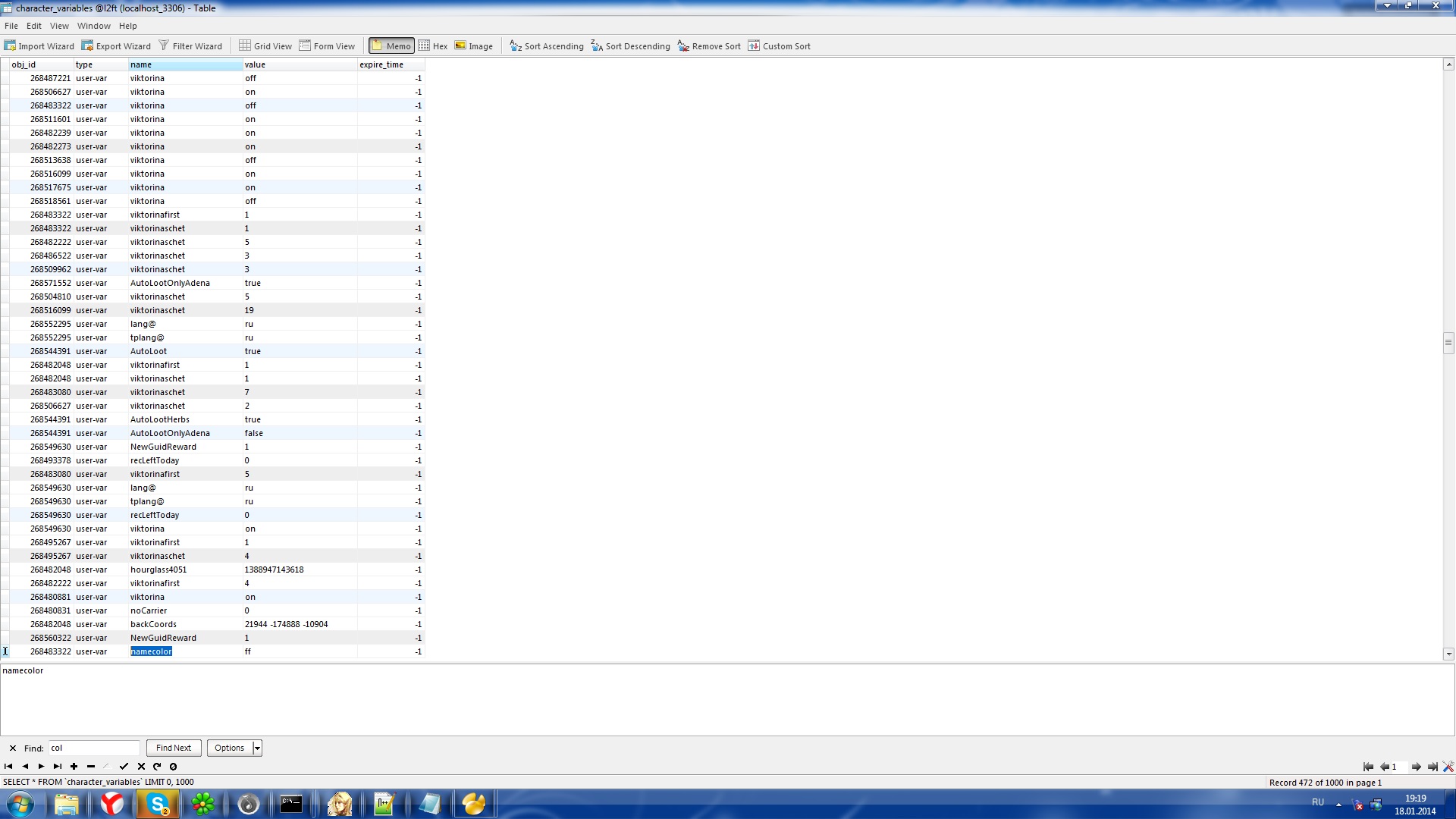Switch to Form View
The height and width of the screenshot is (819, 1456).
327,46
